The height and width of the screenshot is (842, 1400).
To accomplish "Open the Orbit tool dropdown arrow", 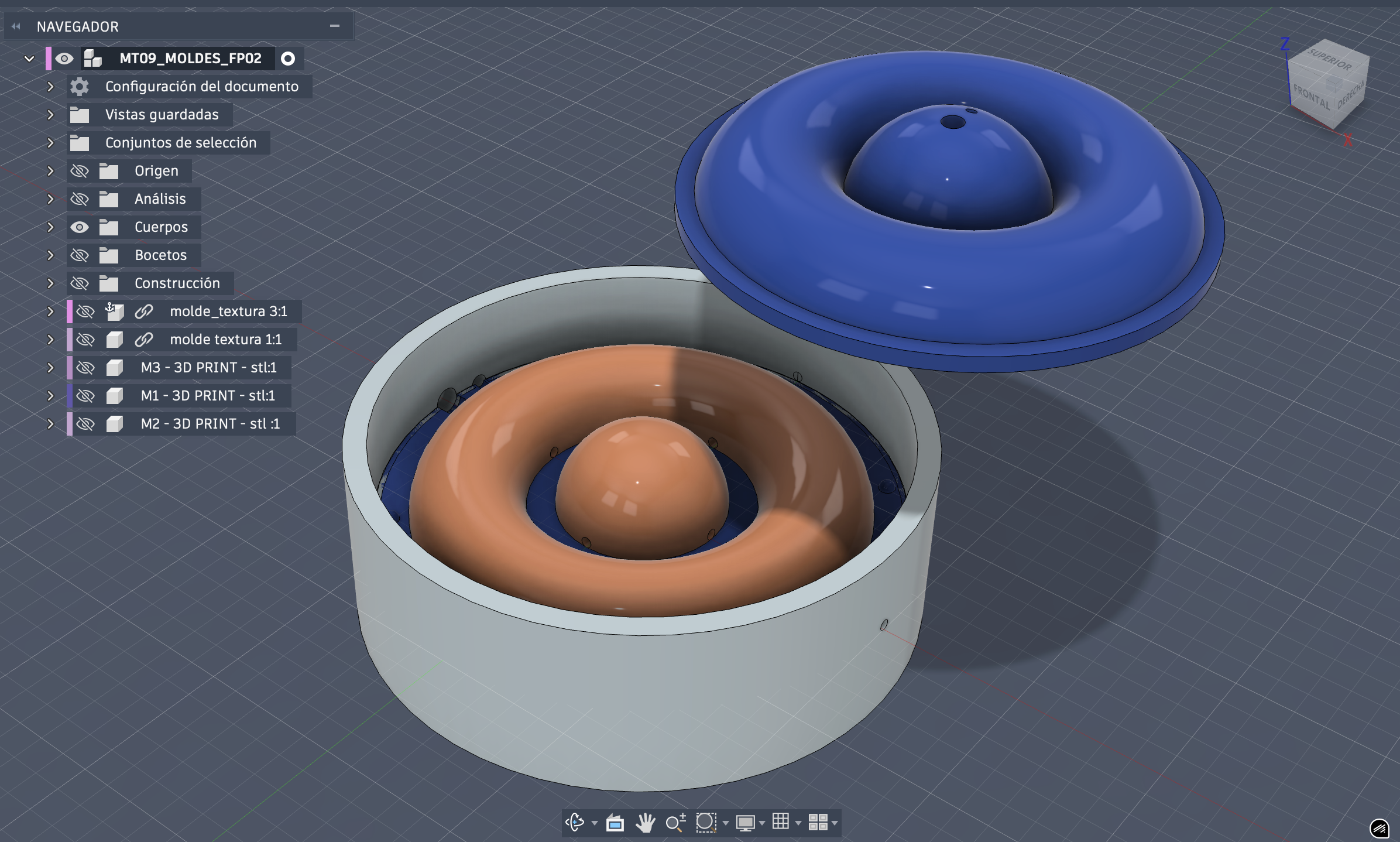I will [595, 823].
